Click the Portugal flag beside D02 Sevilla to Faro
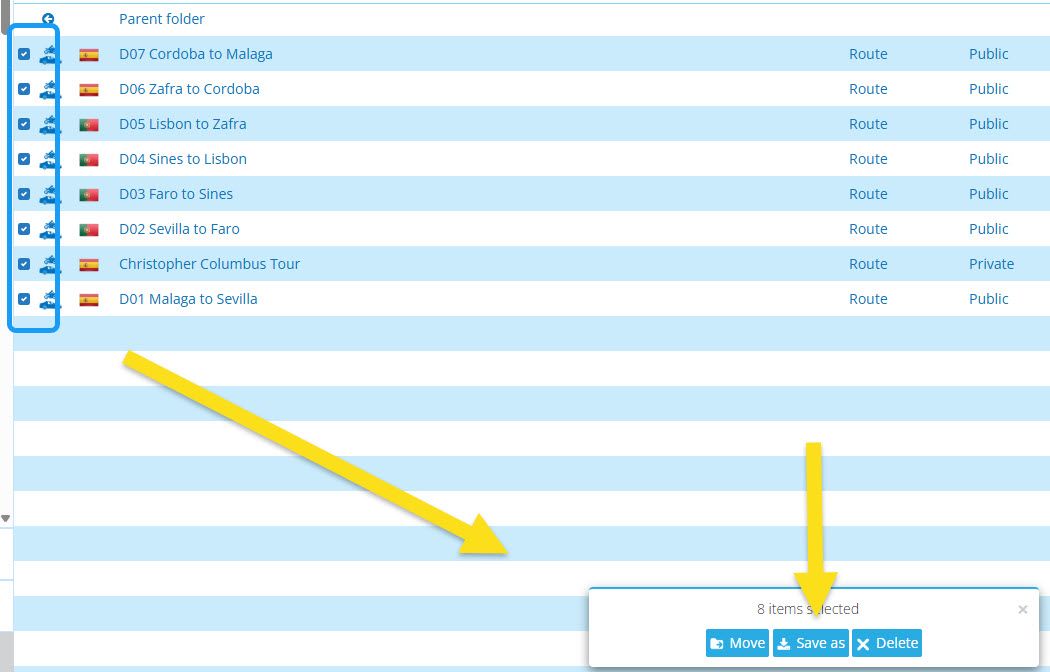The image size is (1050, 672). point(89,230)
